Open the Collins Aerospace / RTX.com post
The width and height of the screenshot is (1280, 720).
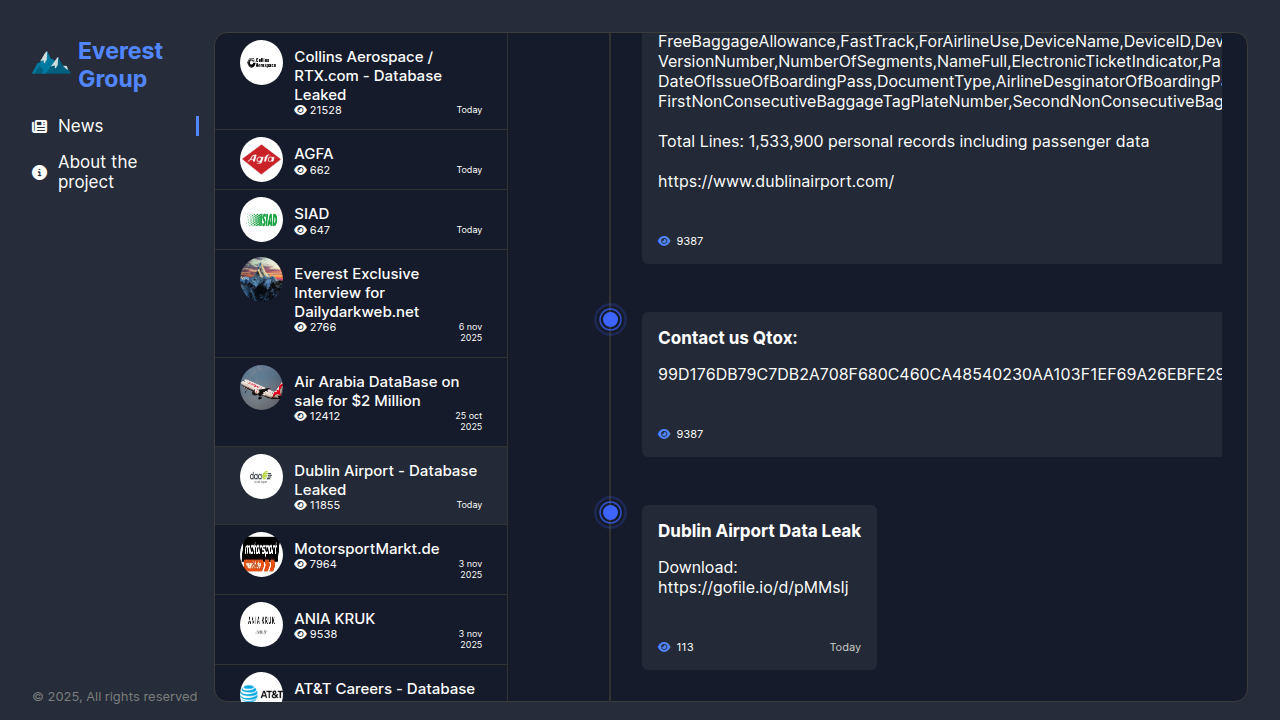click(367, 76)
